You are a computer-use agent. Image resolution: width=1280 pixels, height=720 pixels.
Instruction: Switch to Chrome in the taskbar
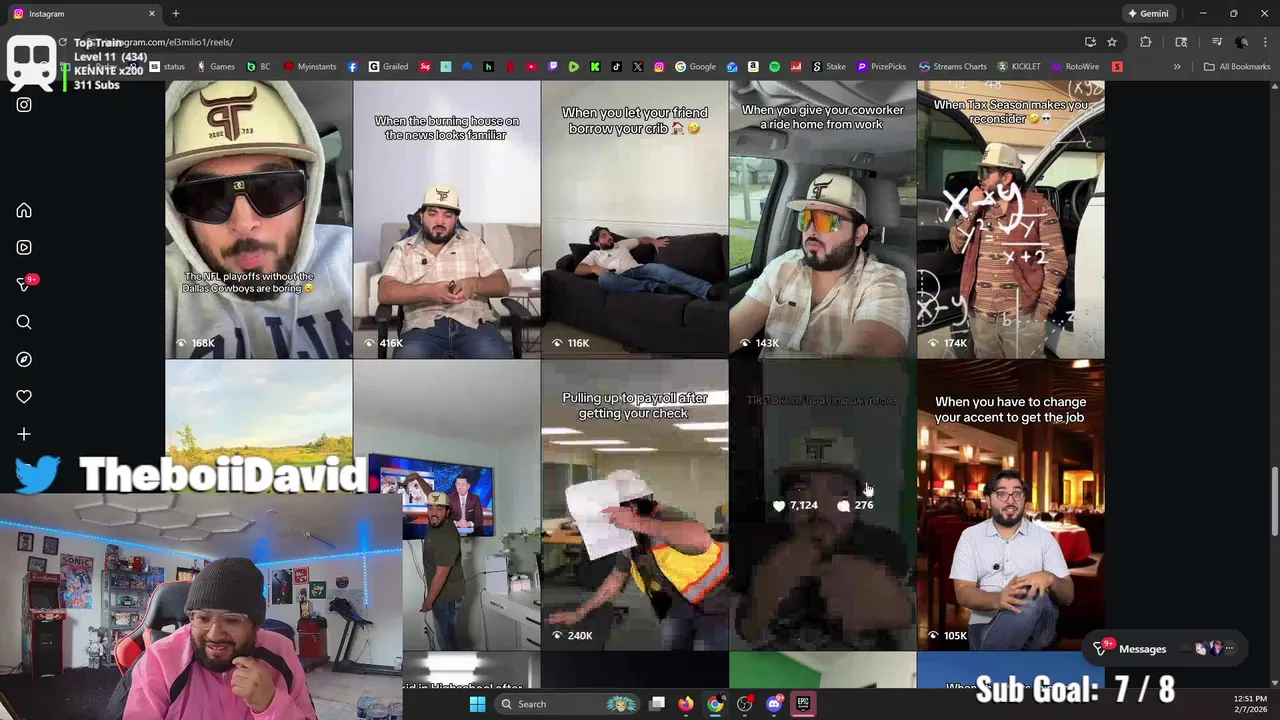point(715,704)
